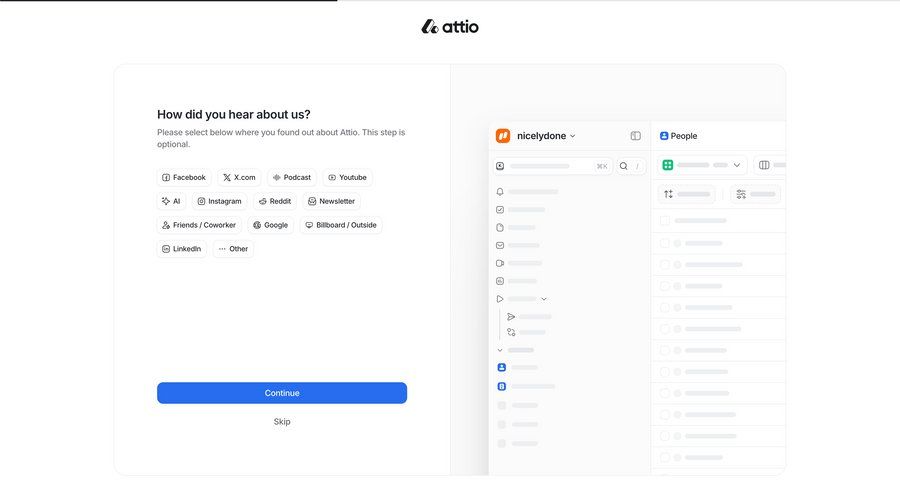The height and width of the screenshot is (484, 900).
Task: Select the Newsletter option
Action: pyautogui.click(x=332, y=202)
